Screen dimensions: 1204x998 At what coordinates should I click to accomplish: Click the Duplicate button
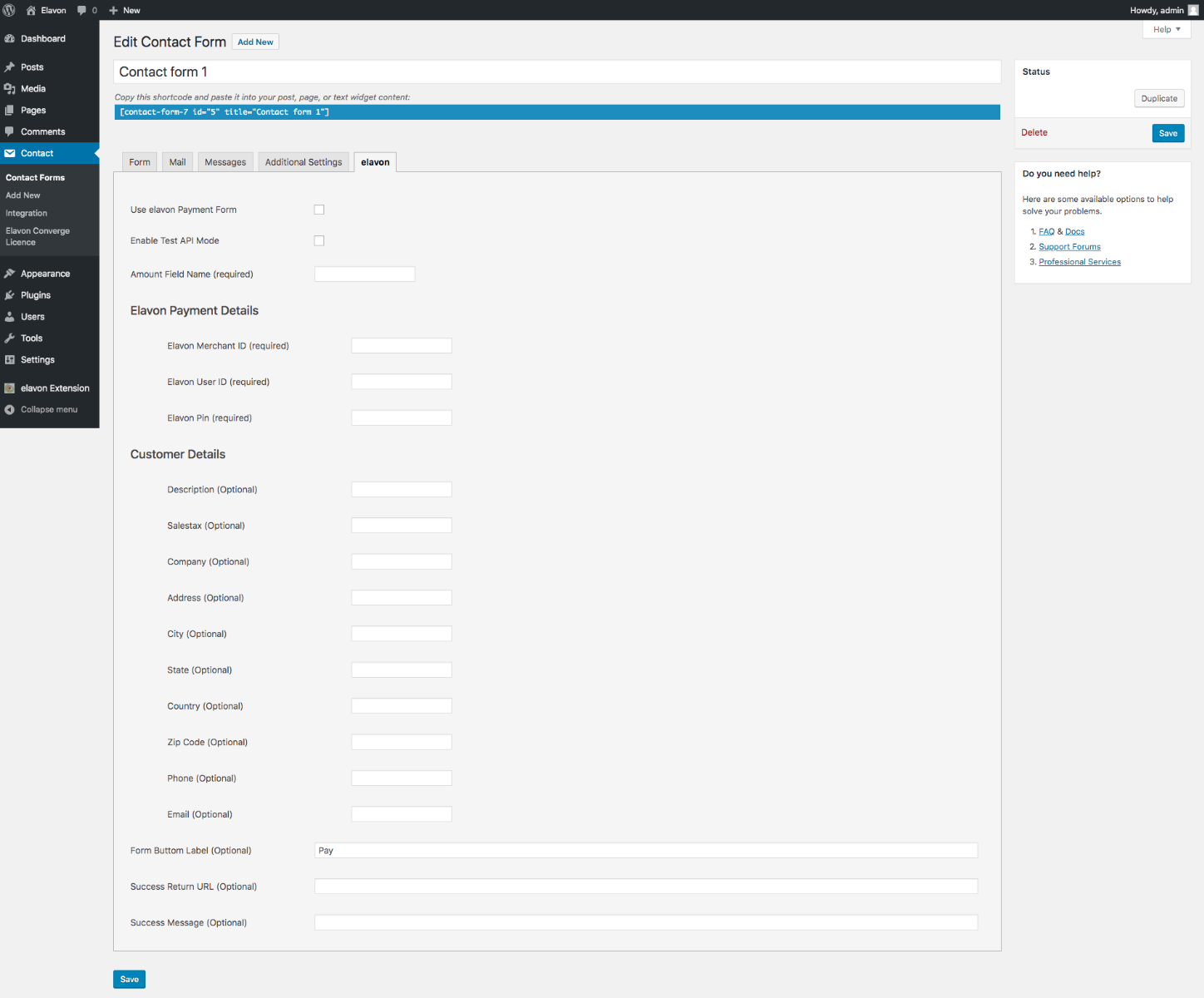(1159, 98)
